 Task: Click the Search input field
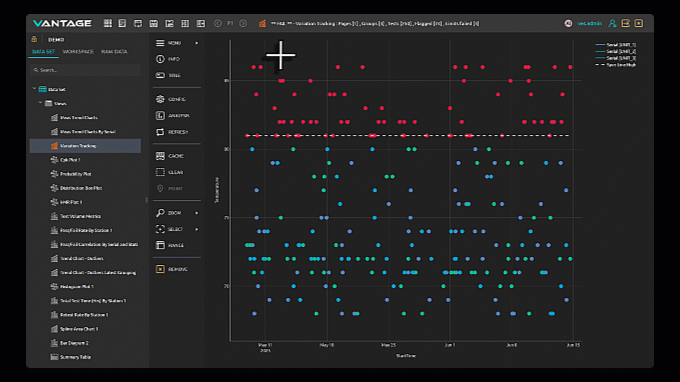click(85, 70)
